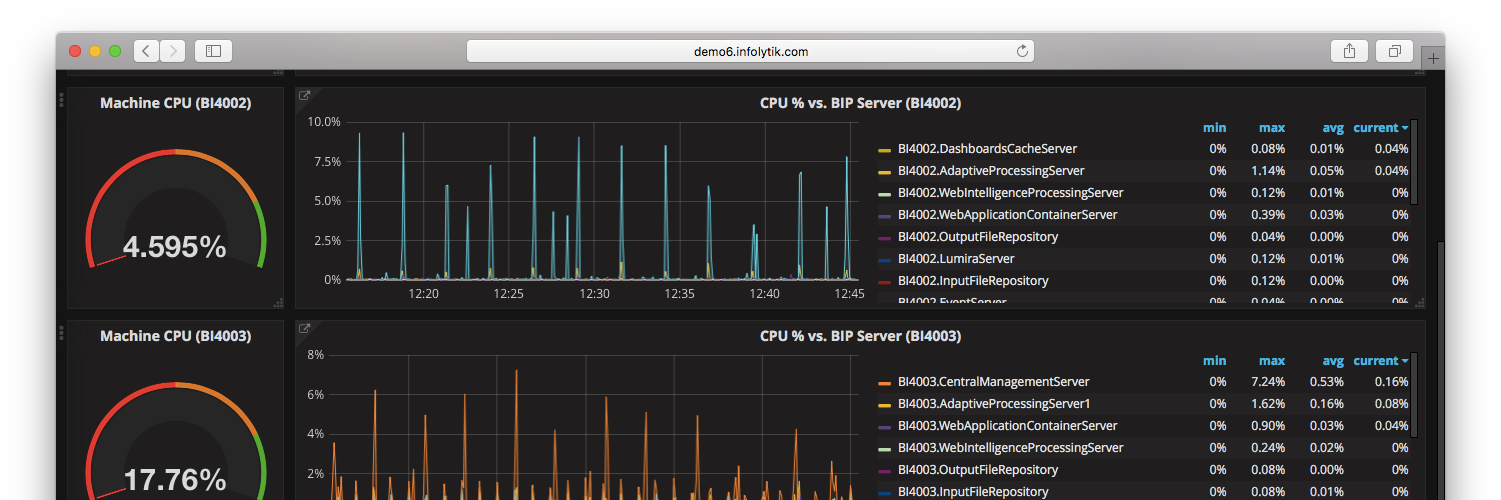Change color of BI4002.LumiraServer swatch
Screen dimensions: 1501x500
(x=884, y=260)
